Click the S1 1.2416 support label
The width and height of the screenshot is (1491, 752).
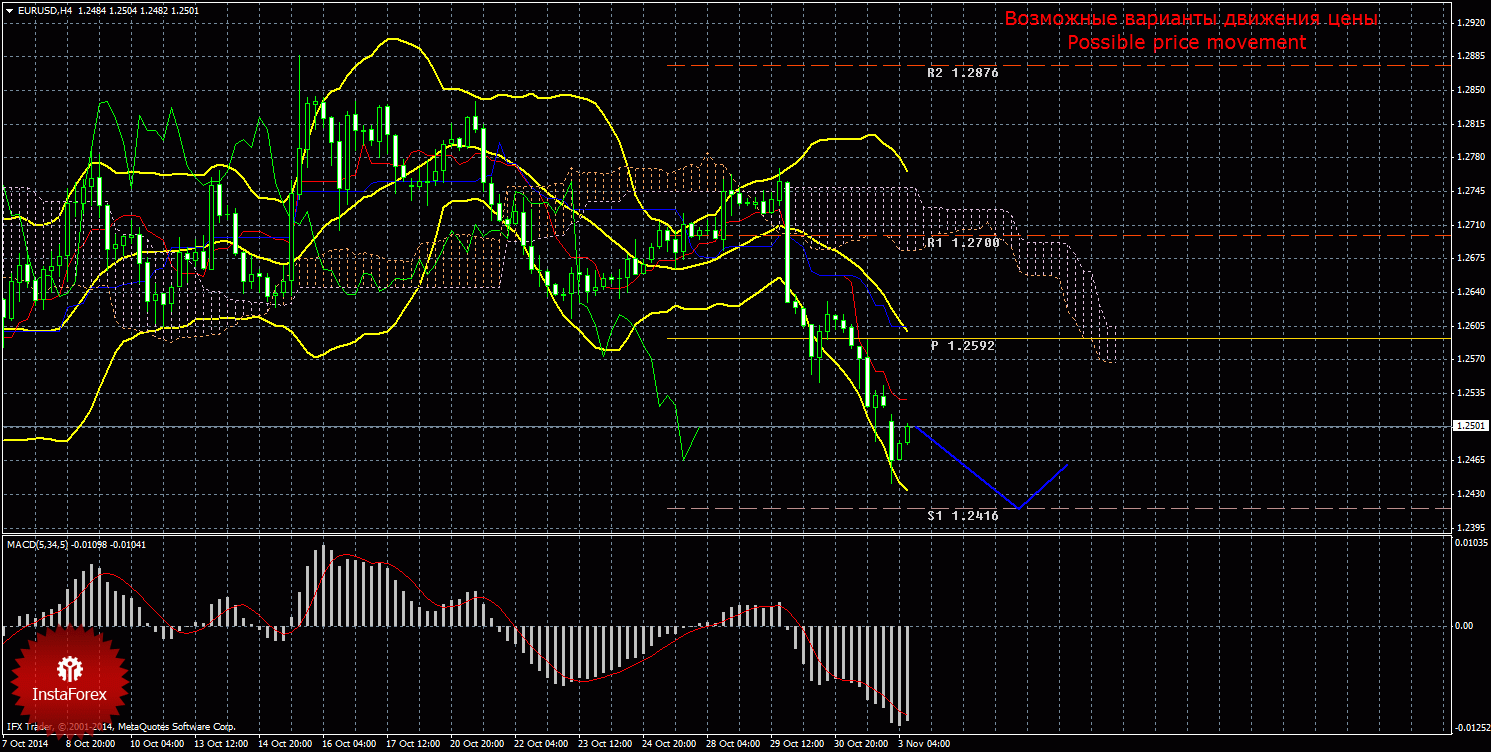pos(962,516)
